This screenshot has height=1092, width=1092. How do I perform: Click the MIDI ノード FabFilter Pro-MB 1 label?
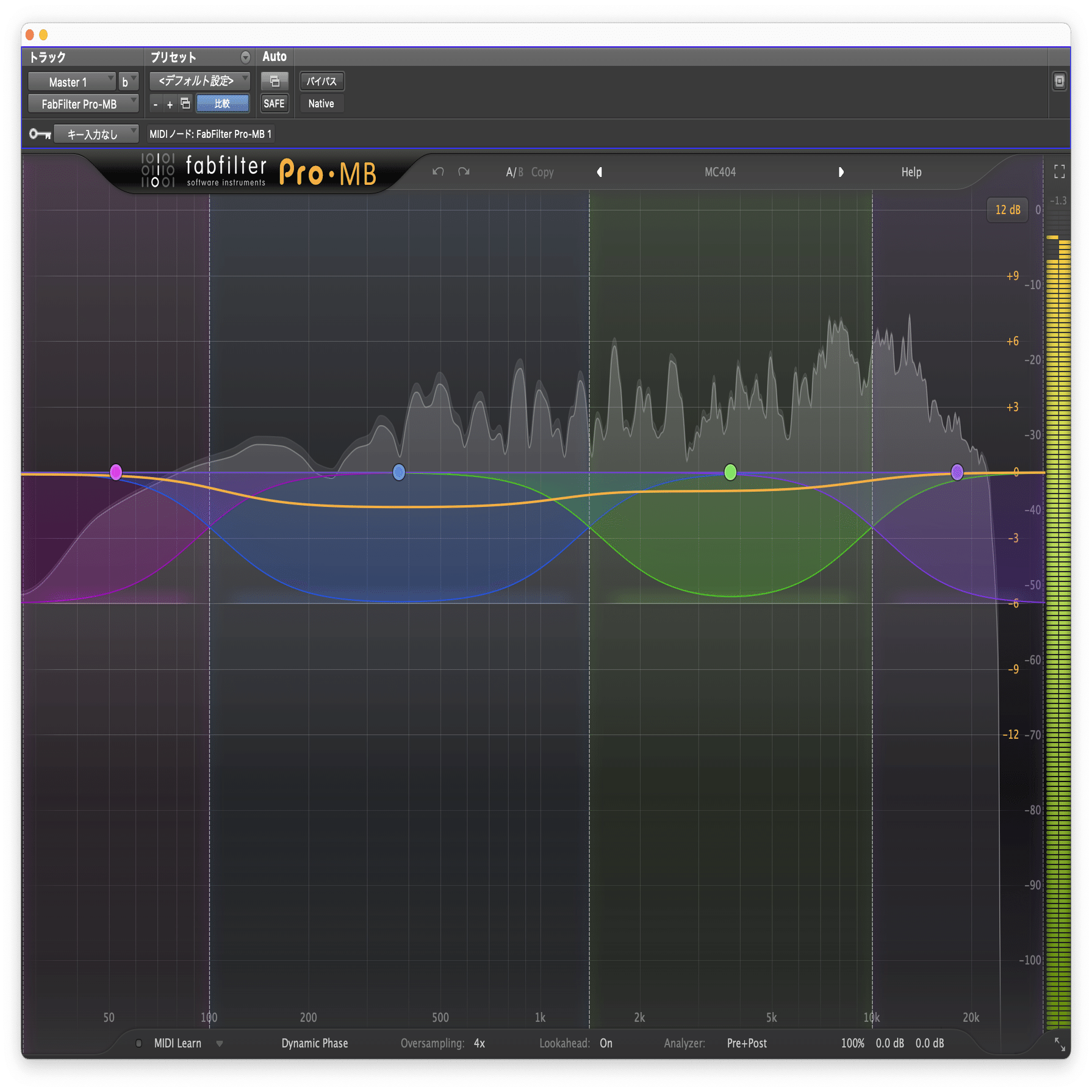(210, 134)
